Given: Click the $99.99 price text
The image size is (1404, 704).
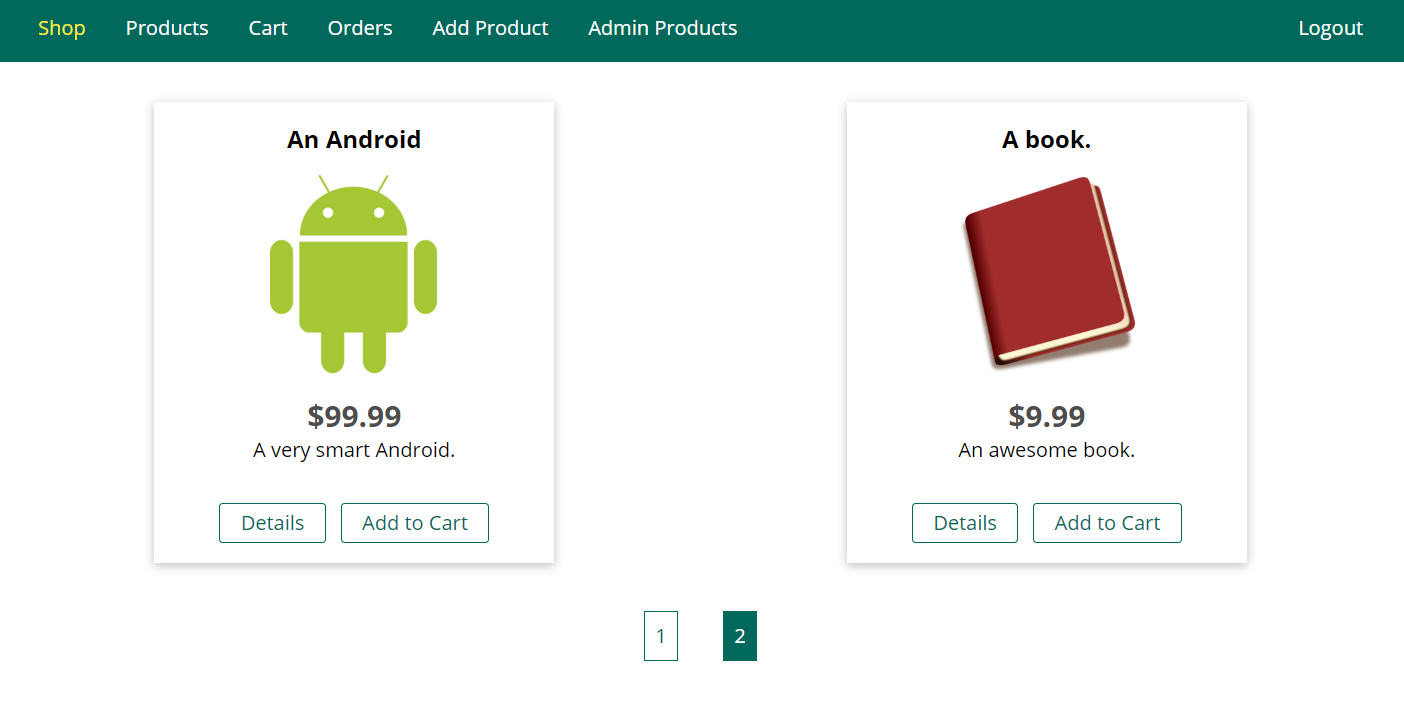Looking at the screenshot, I should point(354,416).
